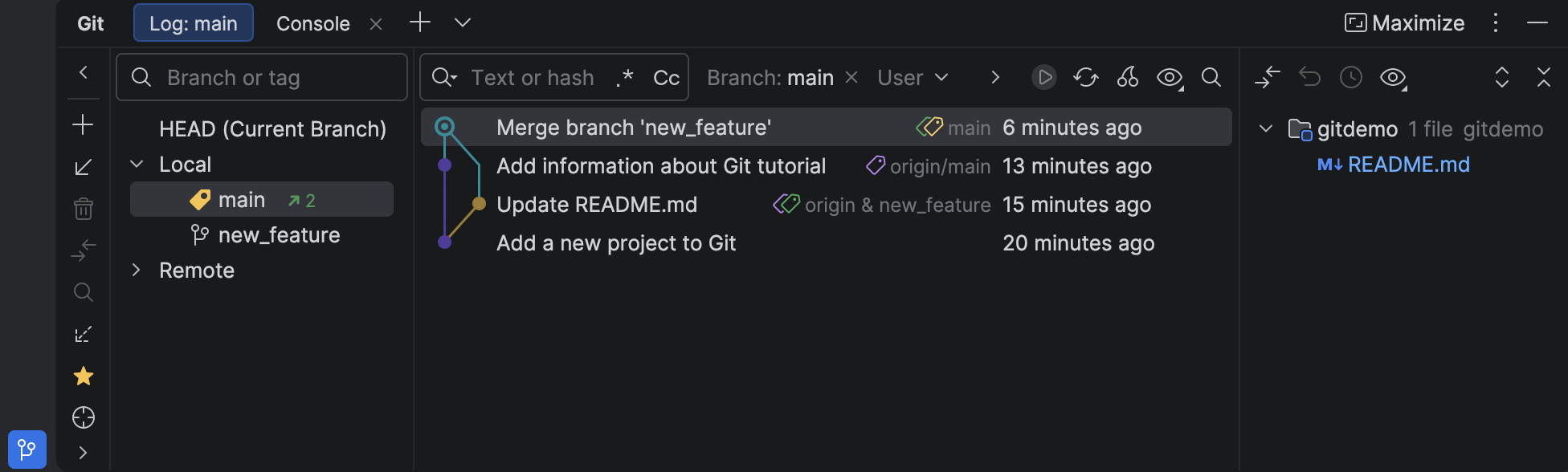Select commit Merge branch 'new_feature'
1568x472 pixels.
tap(826, 127)
